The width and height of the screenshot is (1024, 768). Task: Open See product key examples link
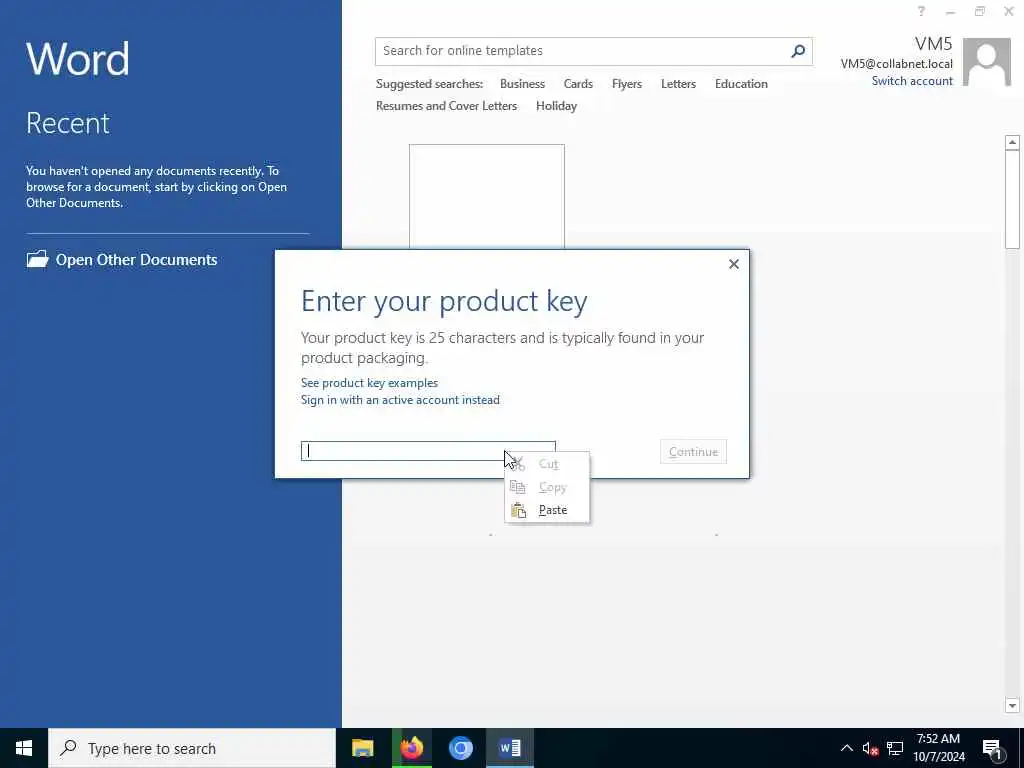(x=369, y=383)
